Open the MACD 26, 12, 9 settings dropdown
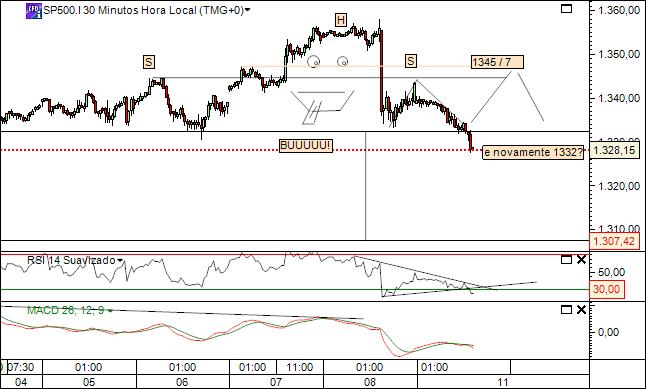646x389 pixels. [x=110, y=311]
